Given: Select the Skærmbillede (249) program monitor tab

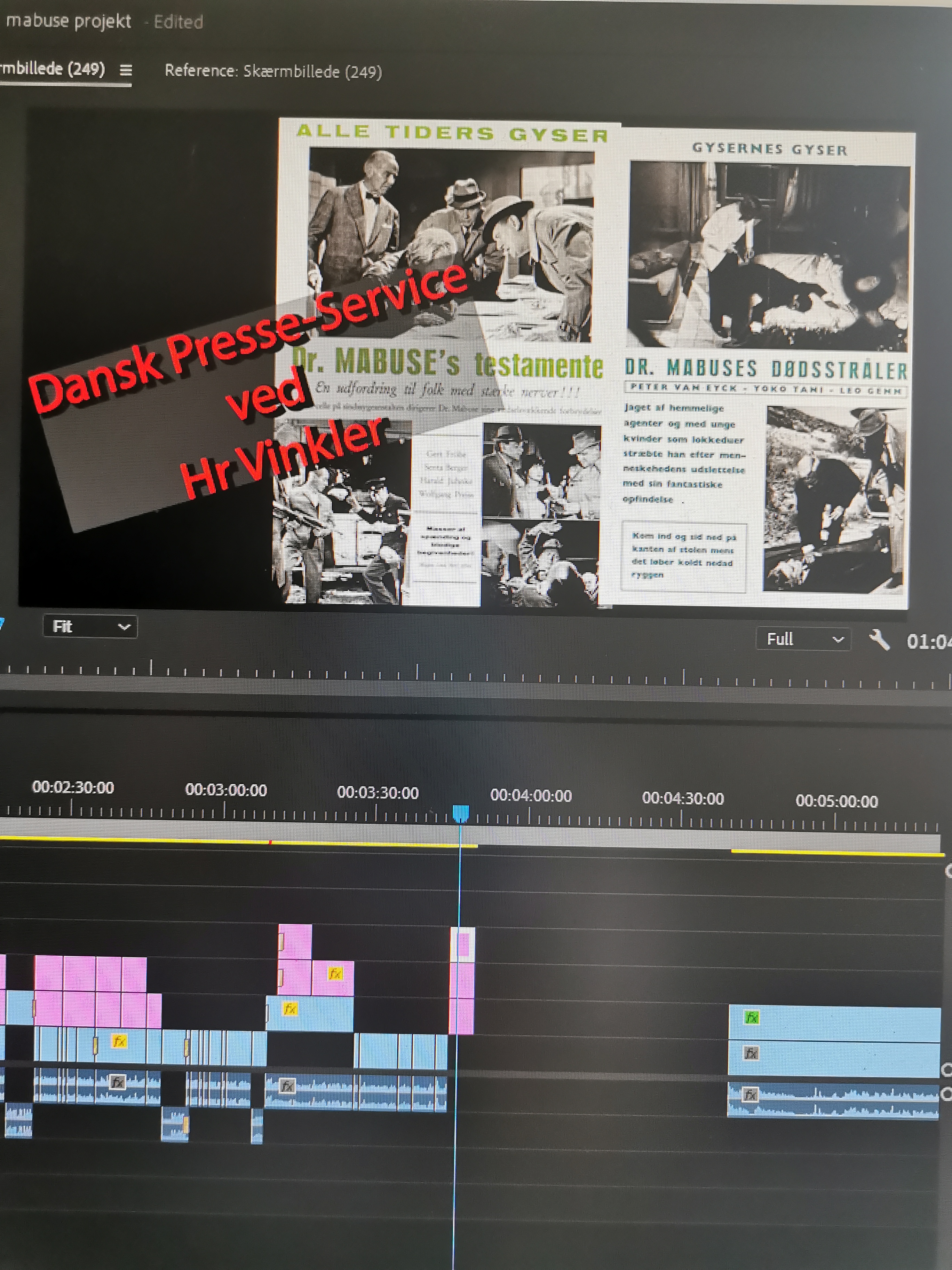Looking at the screenshot, I should point(53,69).
